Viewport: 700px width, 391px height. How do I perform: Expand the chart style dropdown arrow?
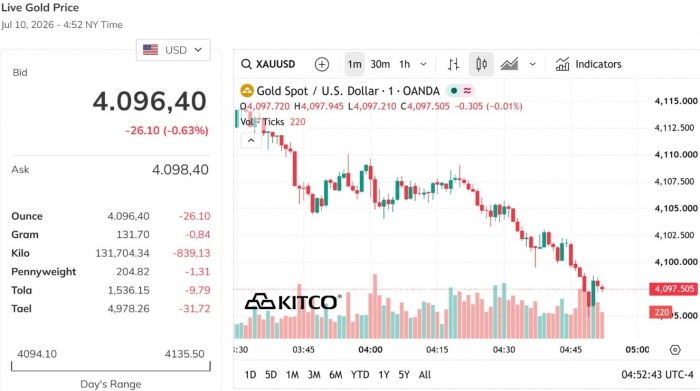click(x=532, y=64)
